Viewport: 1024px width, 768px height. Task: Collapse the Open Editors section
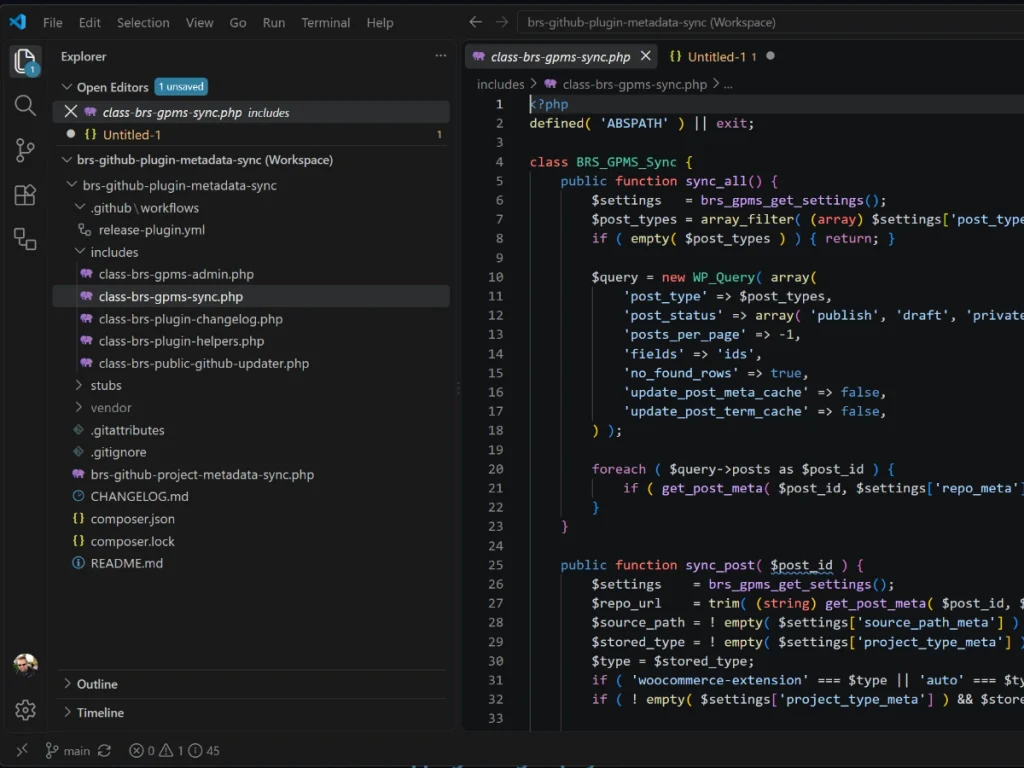click(67, 87)
